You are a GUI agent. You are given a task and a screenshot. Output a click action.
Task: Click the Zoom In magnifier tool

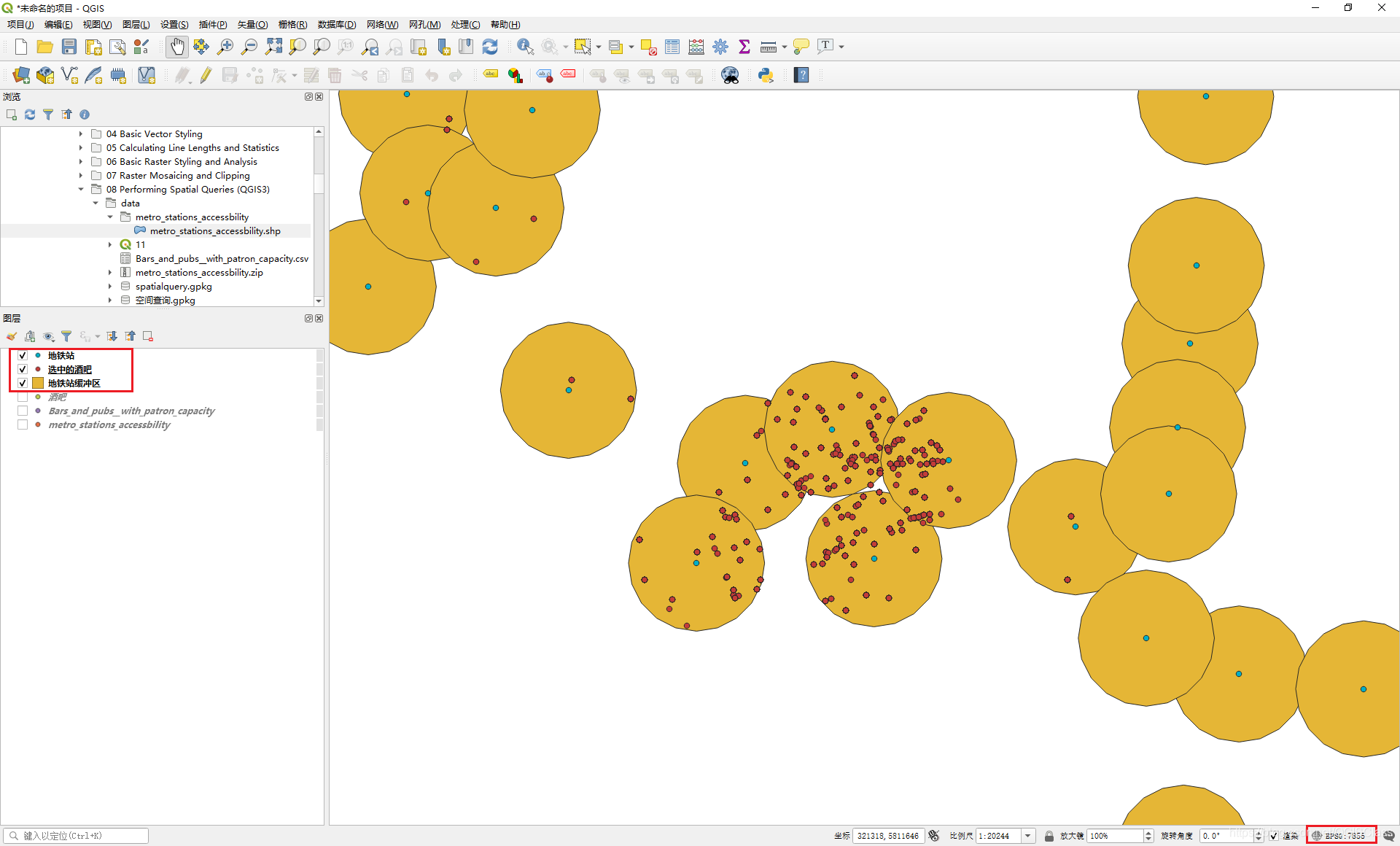click(x=225, y=47)
